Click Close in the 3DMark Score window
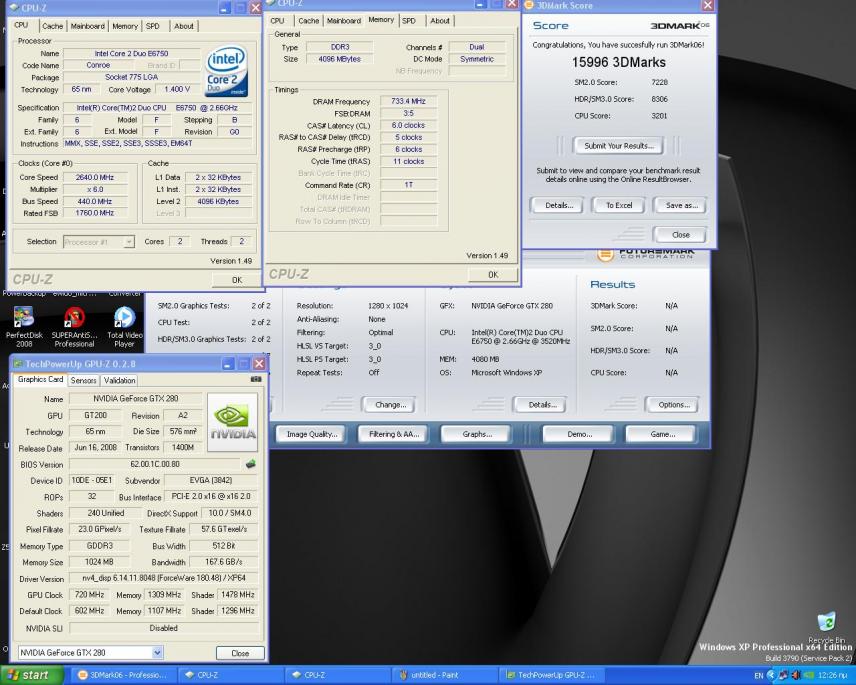The height and width of the screenshot is (685, 856). click(680, 235)
